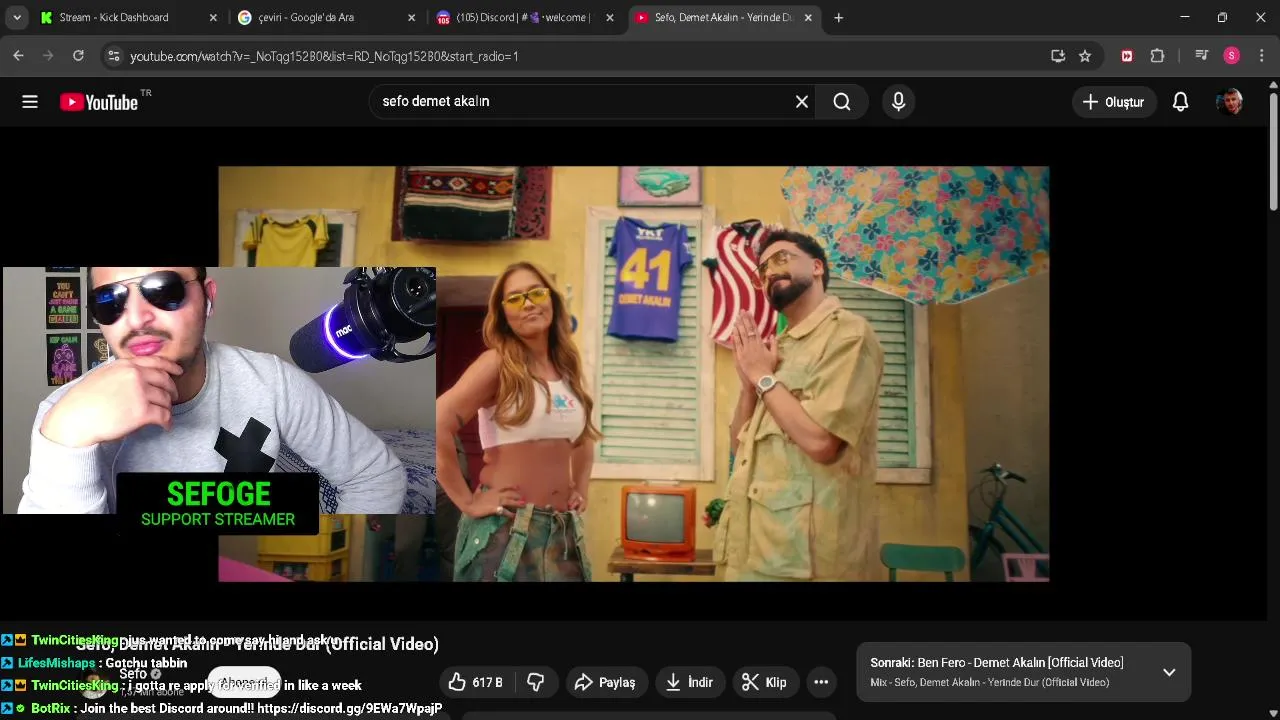The height and width of the screenshot is (720, 1280).
Task: Open a new browser tab
Action: [x=838, y=17]
